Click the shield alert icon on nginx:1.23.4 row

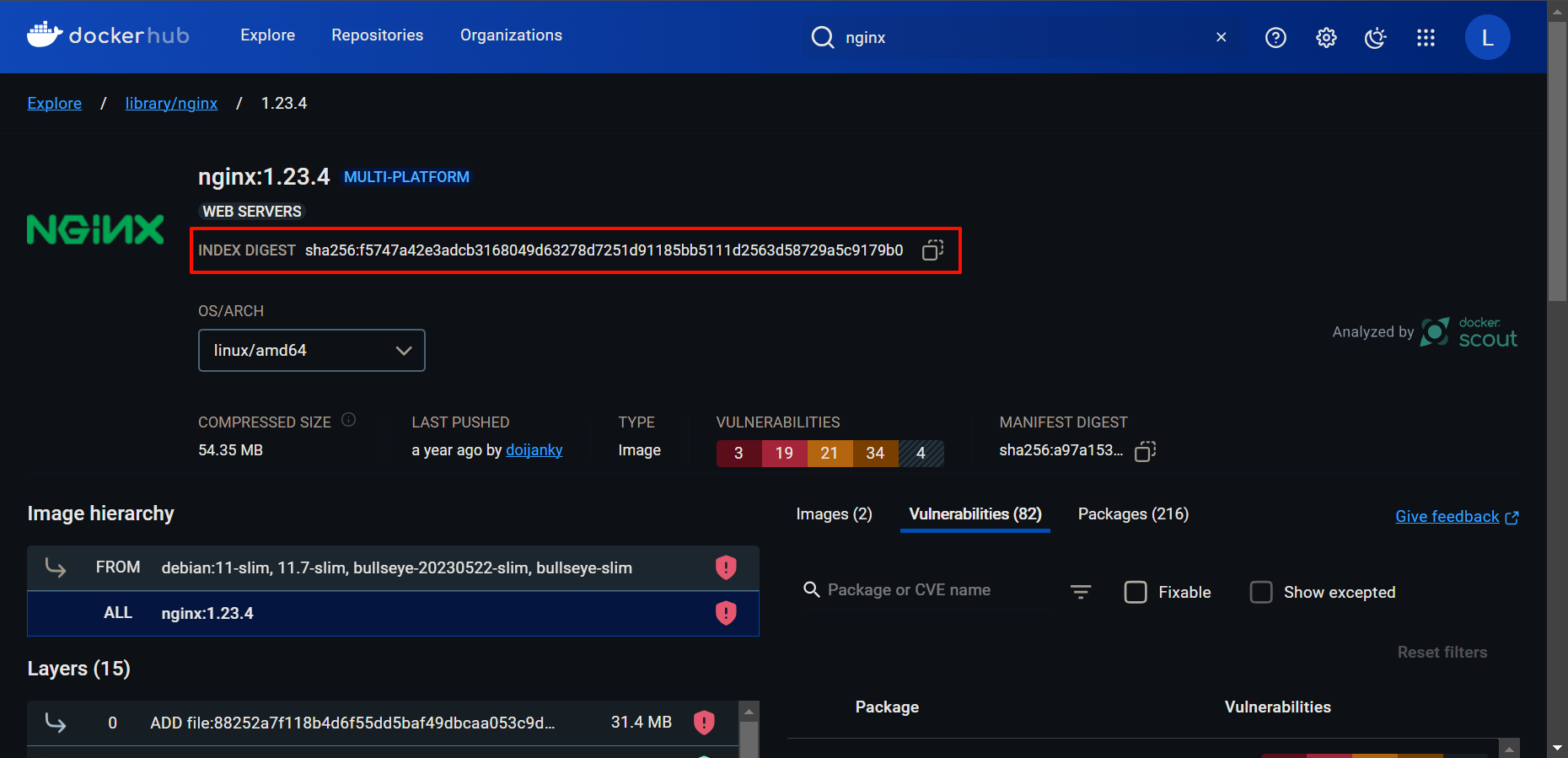[726, 613]
